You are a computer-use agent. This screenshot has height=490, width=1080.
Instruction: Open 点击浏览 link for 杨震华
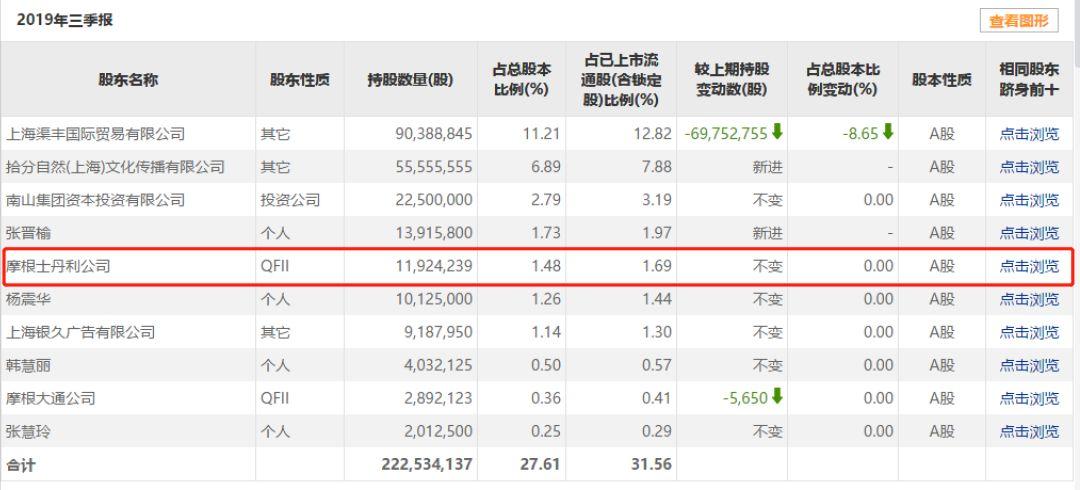pyautogui.click(x=1029, y=299)
